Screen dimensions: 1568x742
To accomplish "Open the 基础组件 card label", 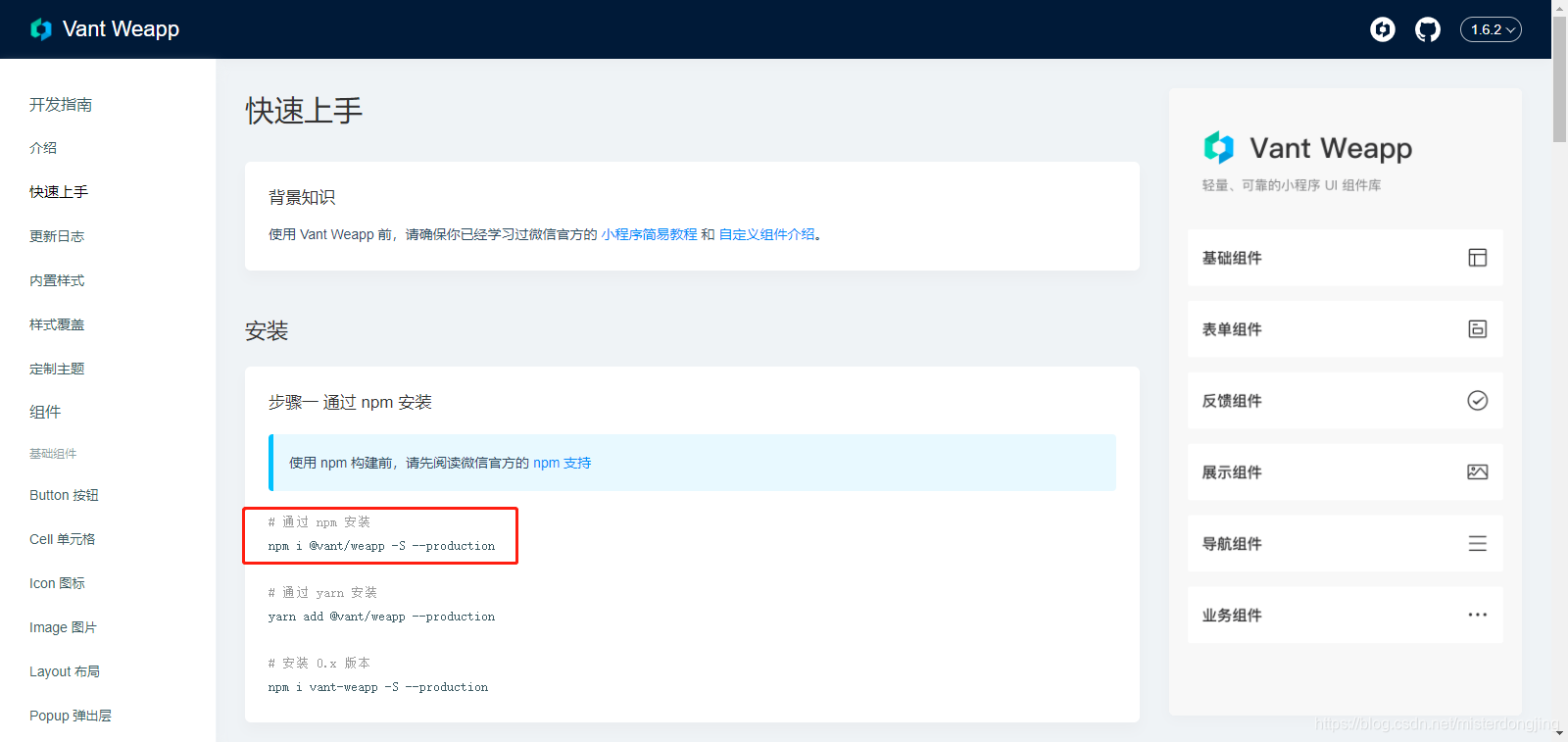I will click(1232, 258).
